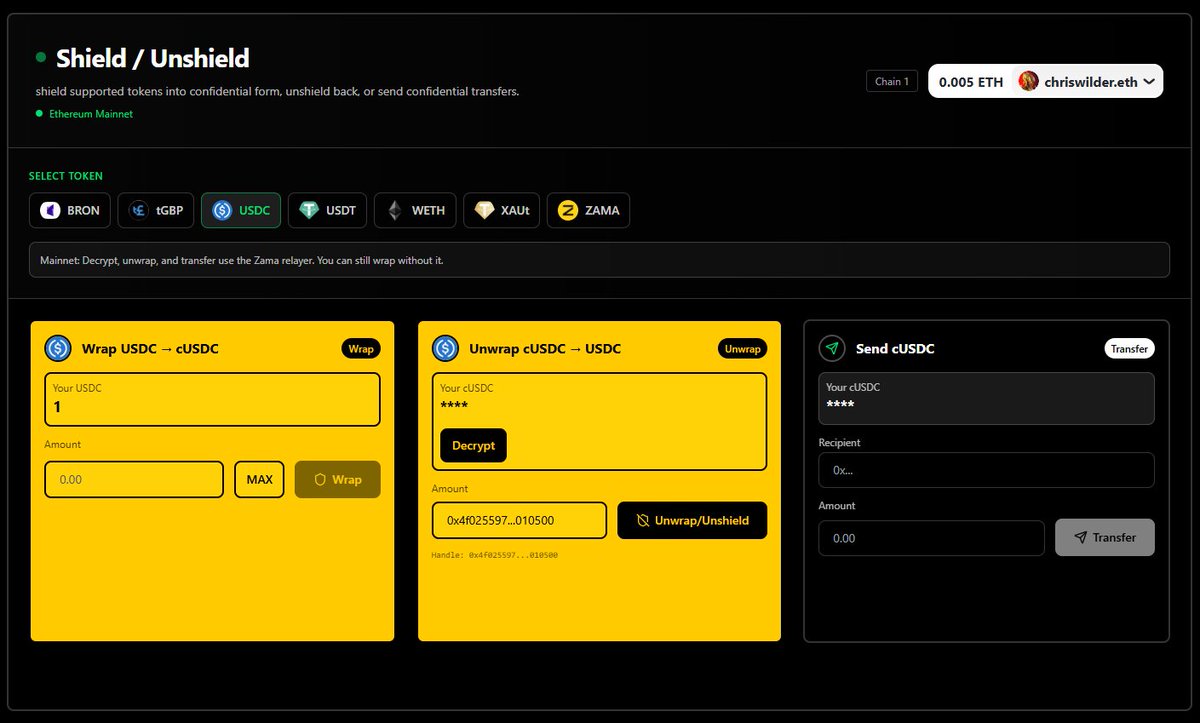Viewport: 1200px width, 723px height.
Task: Click the paper plane Send cUSDC icon
Action: [832, 348]
